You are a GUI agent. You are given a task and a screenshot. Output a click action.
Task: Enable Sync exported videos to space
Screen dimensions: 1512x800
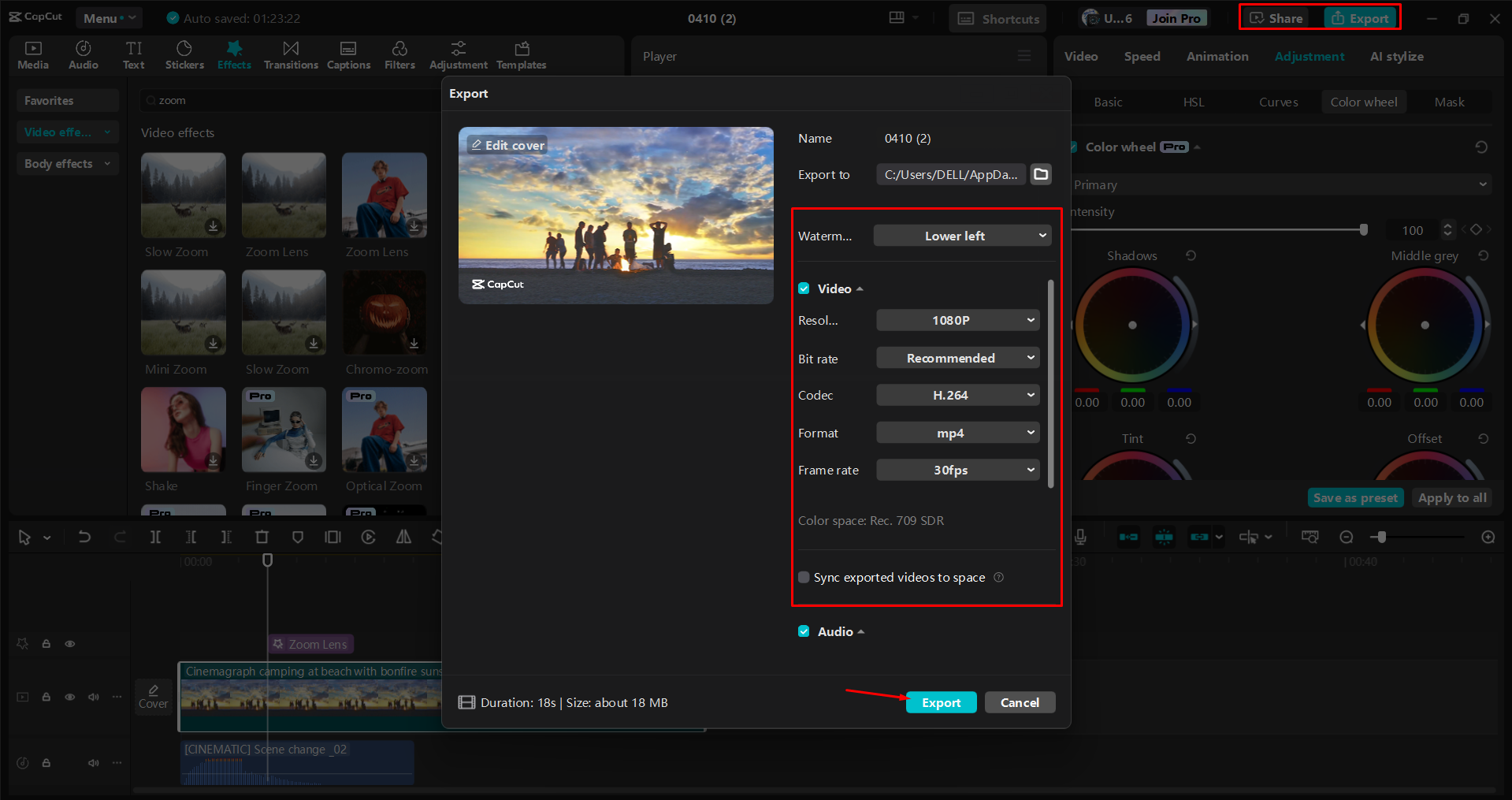point(804,577)
